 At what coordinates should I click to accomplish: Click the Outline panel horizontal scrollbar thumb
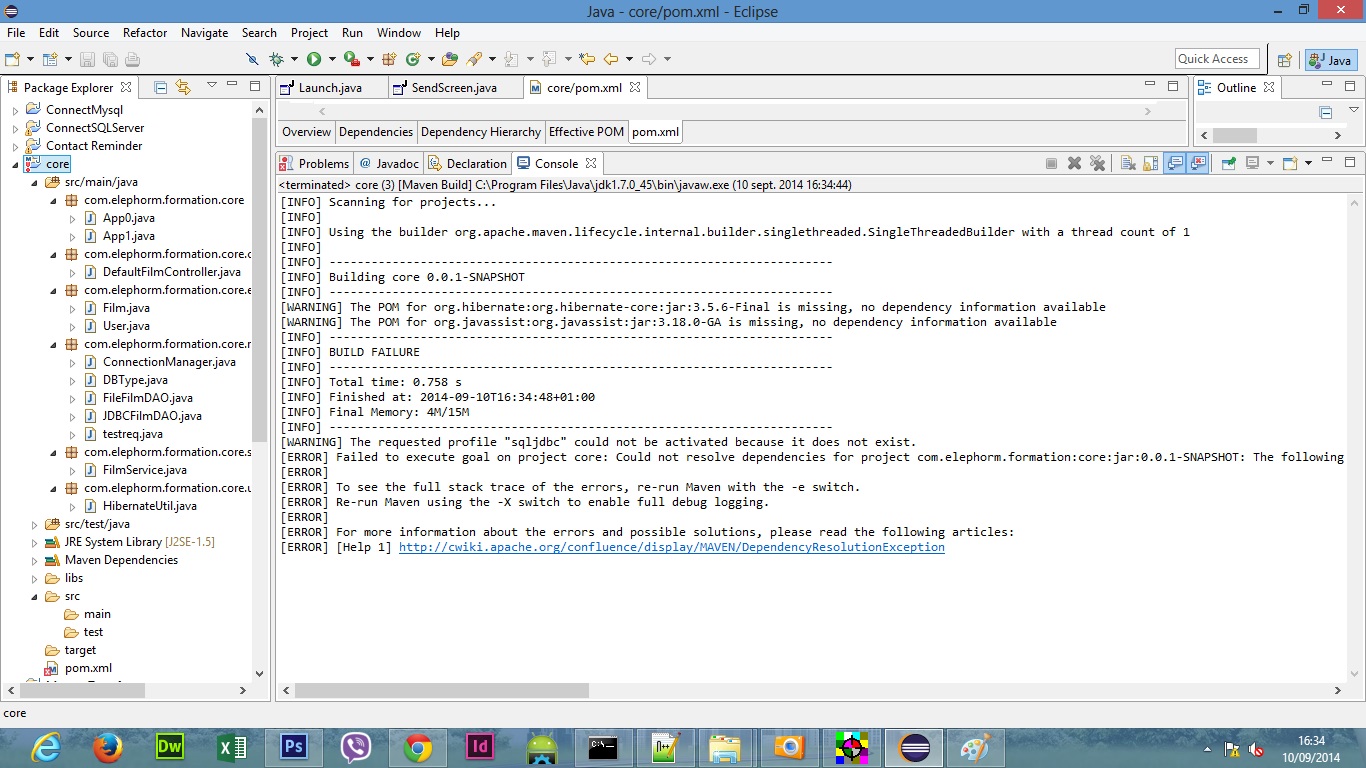[x=1235, y=135]
